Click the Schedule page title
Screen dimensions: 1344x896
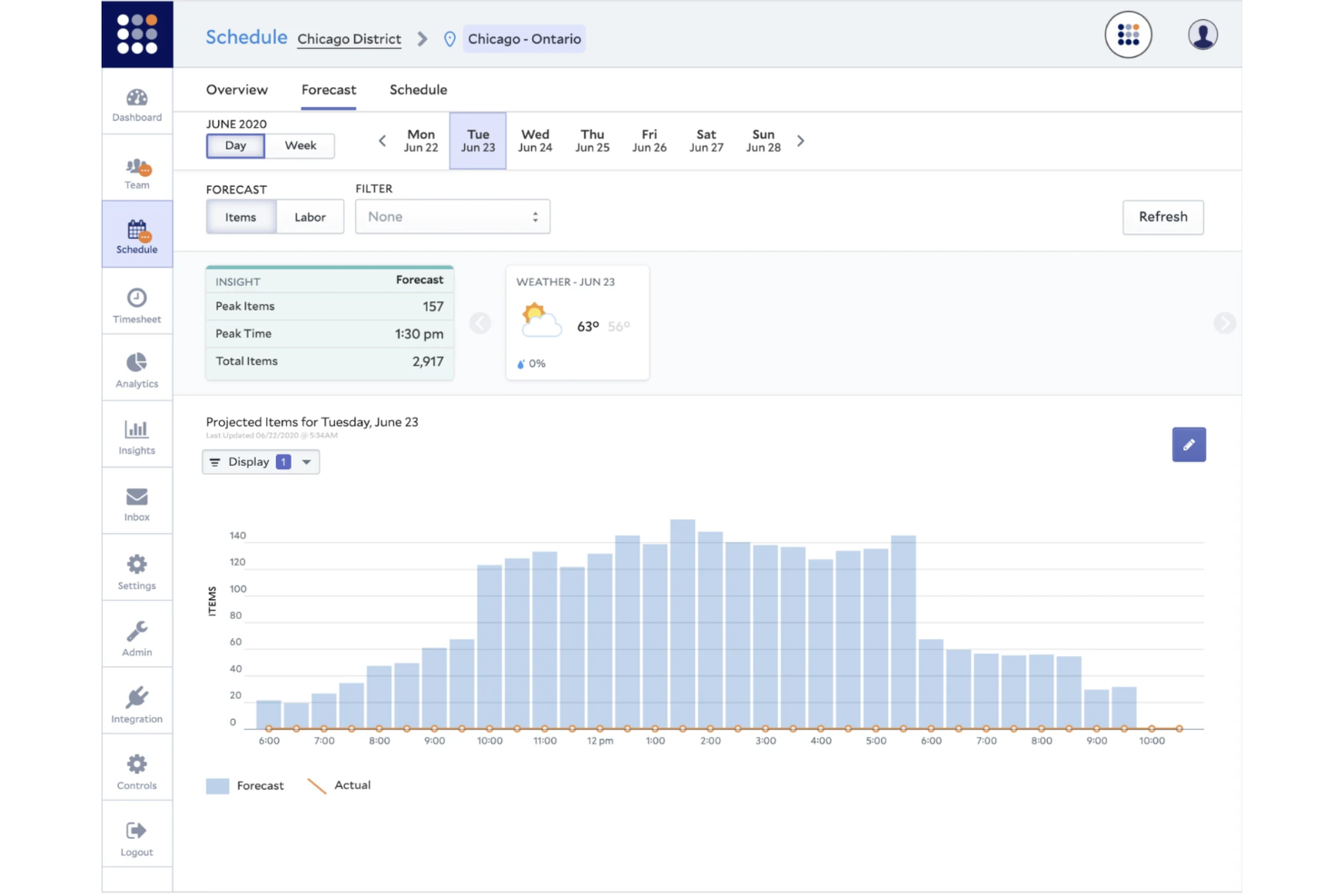point(246,37)
